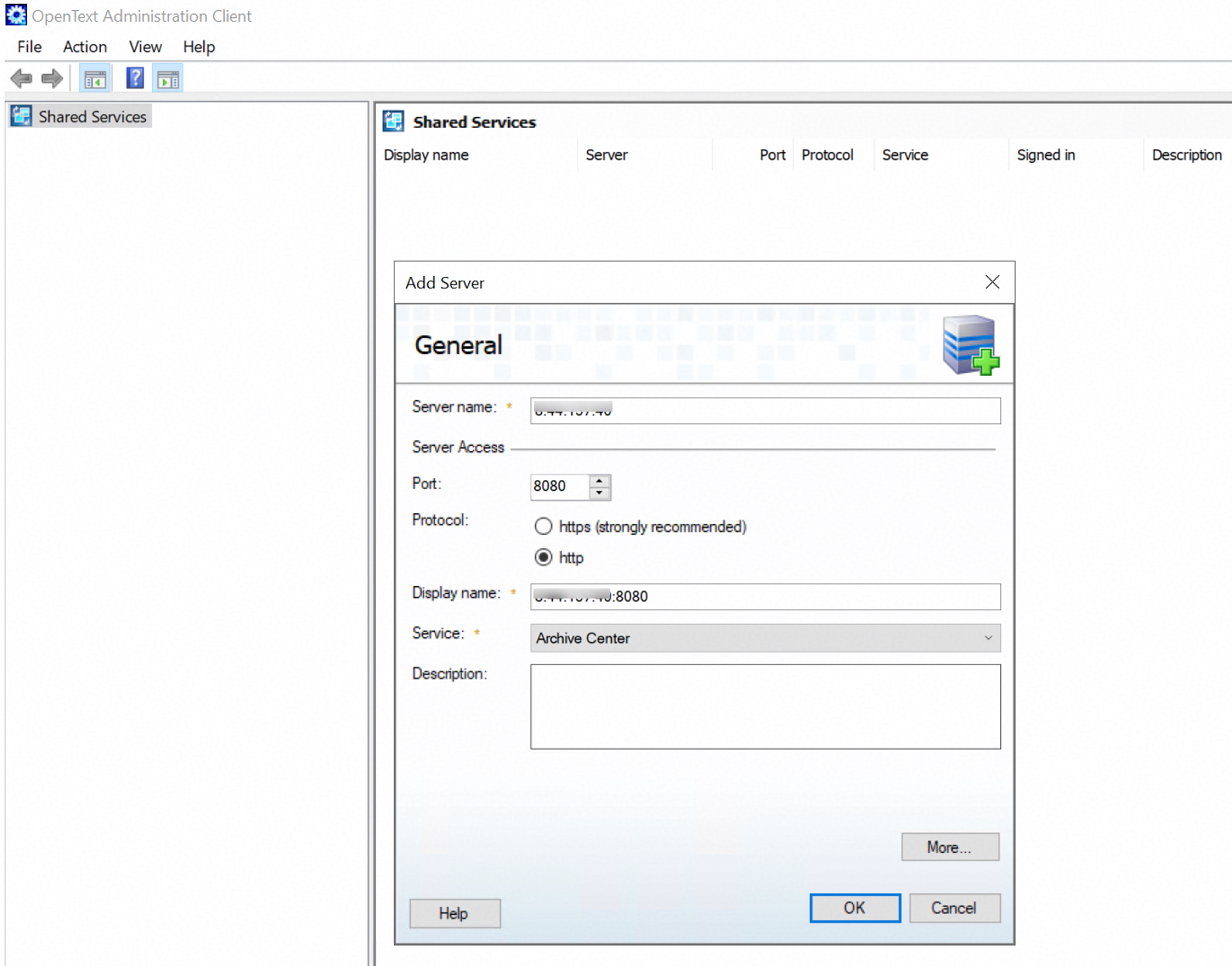
Task: Click the Back arrow toolbar icon
Action: (21, 78)
